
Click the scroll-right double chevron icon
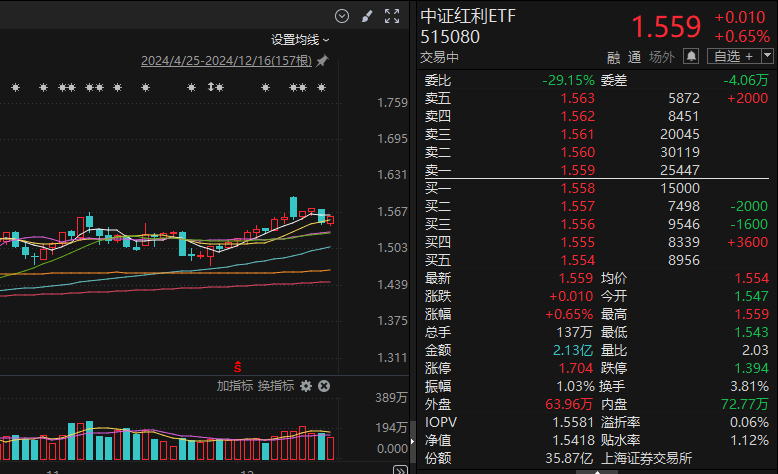(x=400, y=470)
